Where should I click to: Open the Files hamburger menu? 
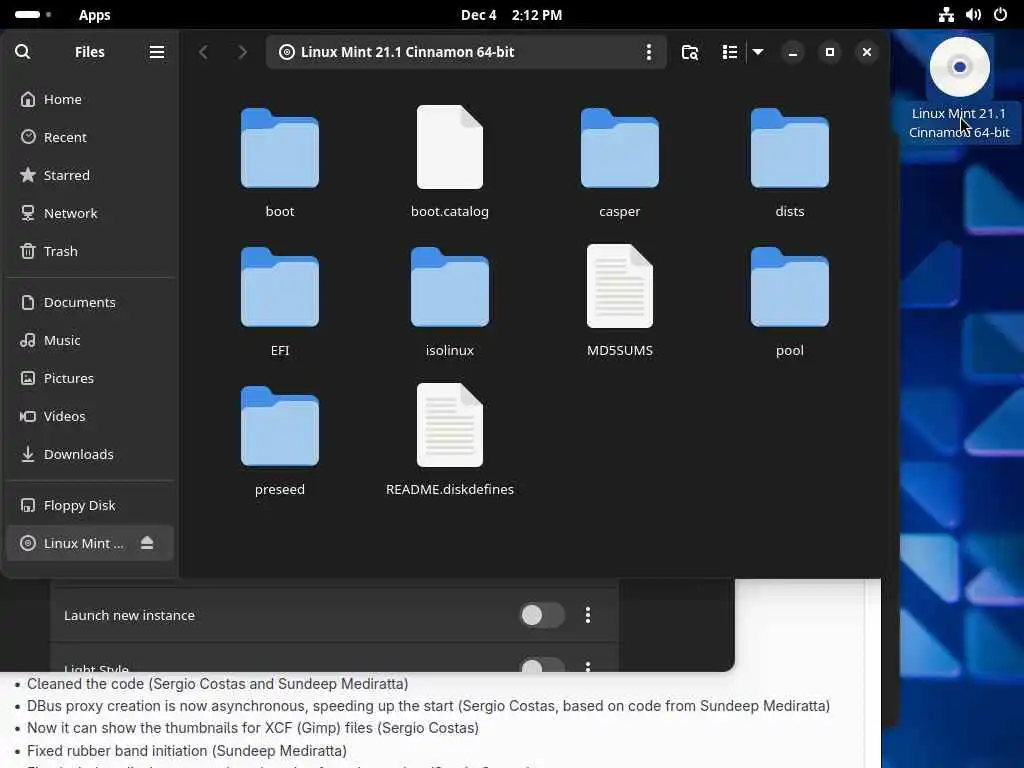(157, 52)
